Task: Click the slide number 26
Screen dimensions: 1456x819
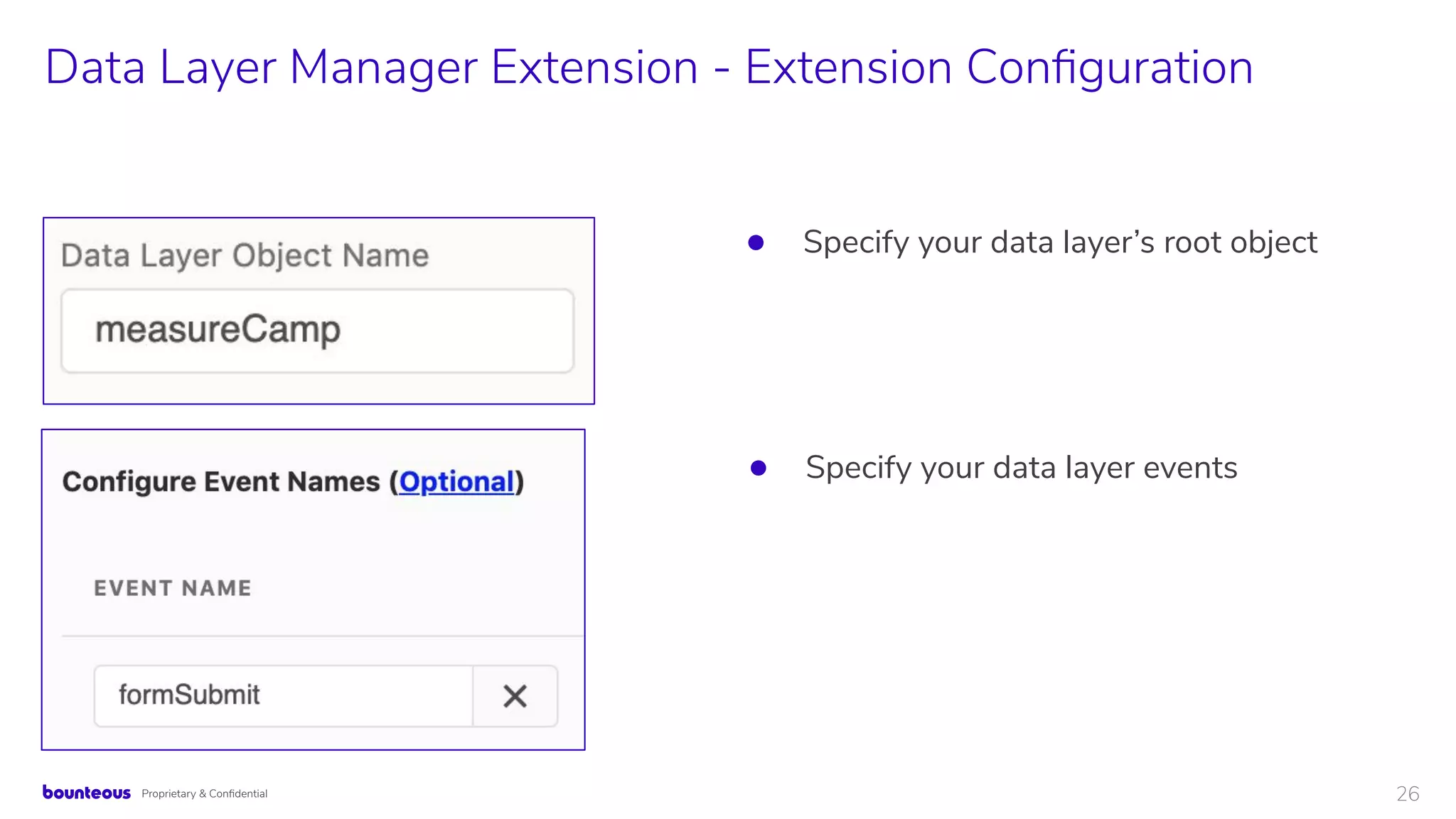Action: pyautogui.click(x=1408, y=793)
